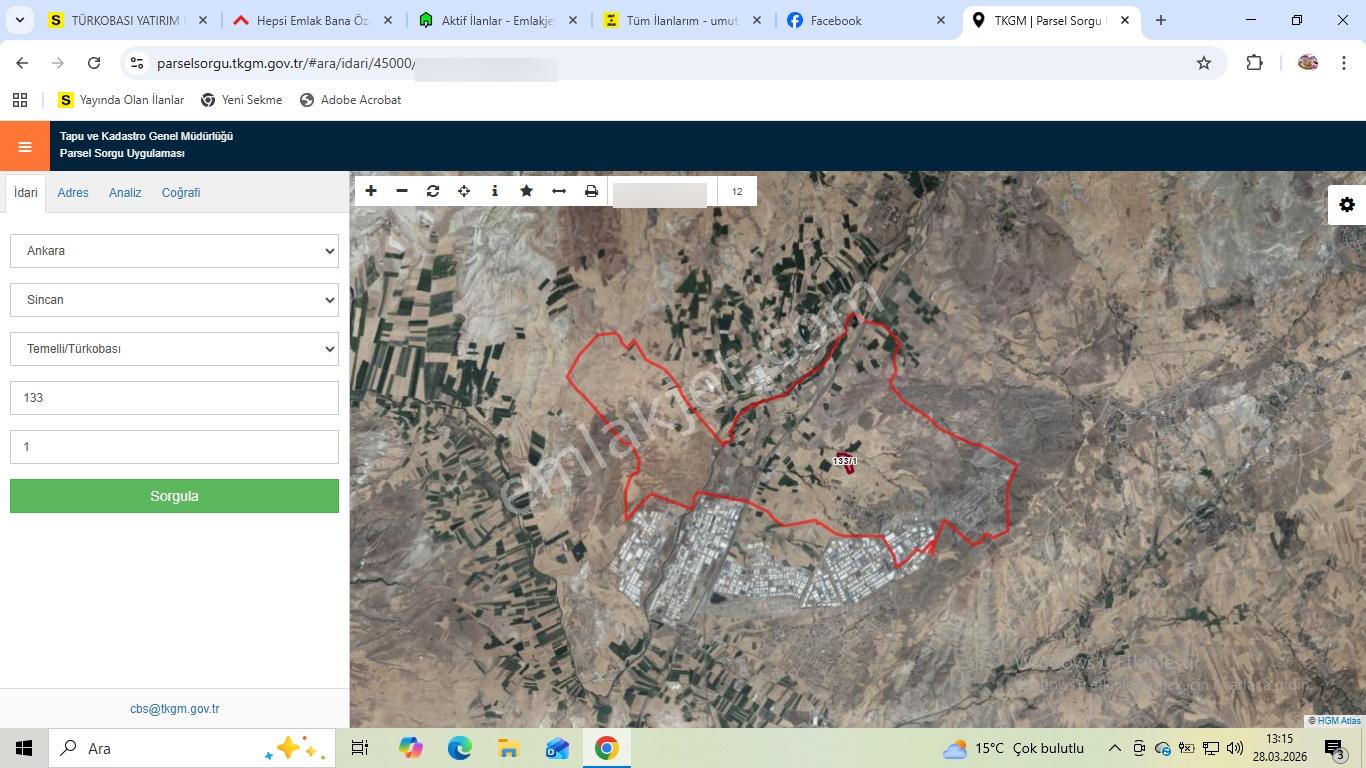Open the Chrome profile avatar
Viewport: 1366px width, 768px height.
click(1307, 63)
